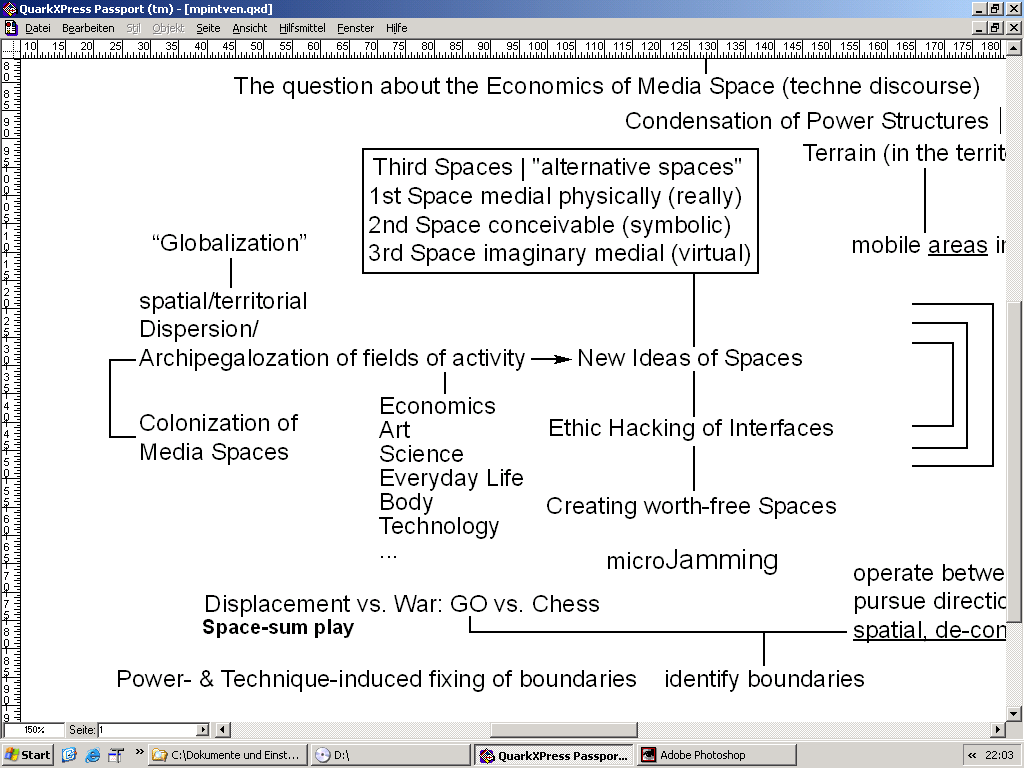Click the Windows Start button
This screenshot has width=1024, height=768.
pos(27,755)
